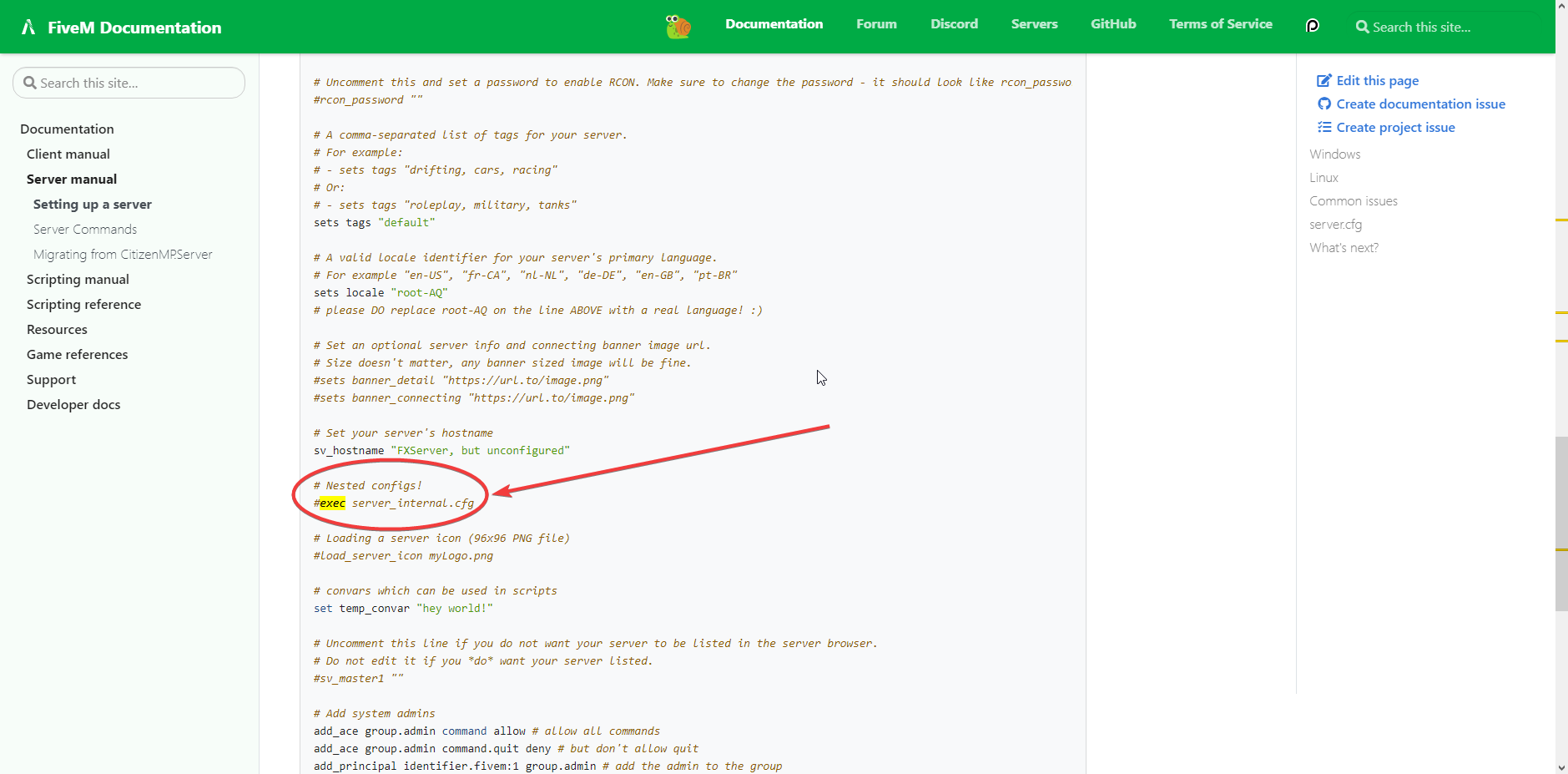Click the #load_server_icon myLogo.png line
1568x774 pixels.
(x=403, y=556)
